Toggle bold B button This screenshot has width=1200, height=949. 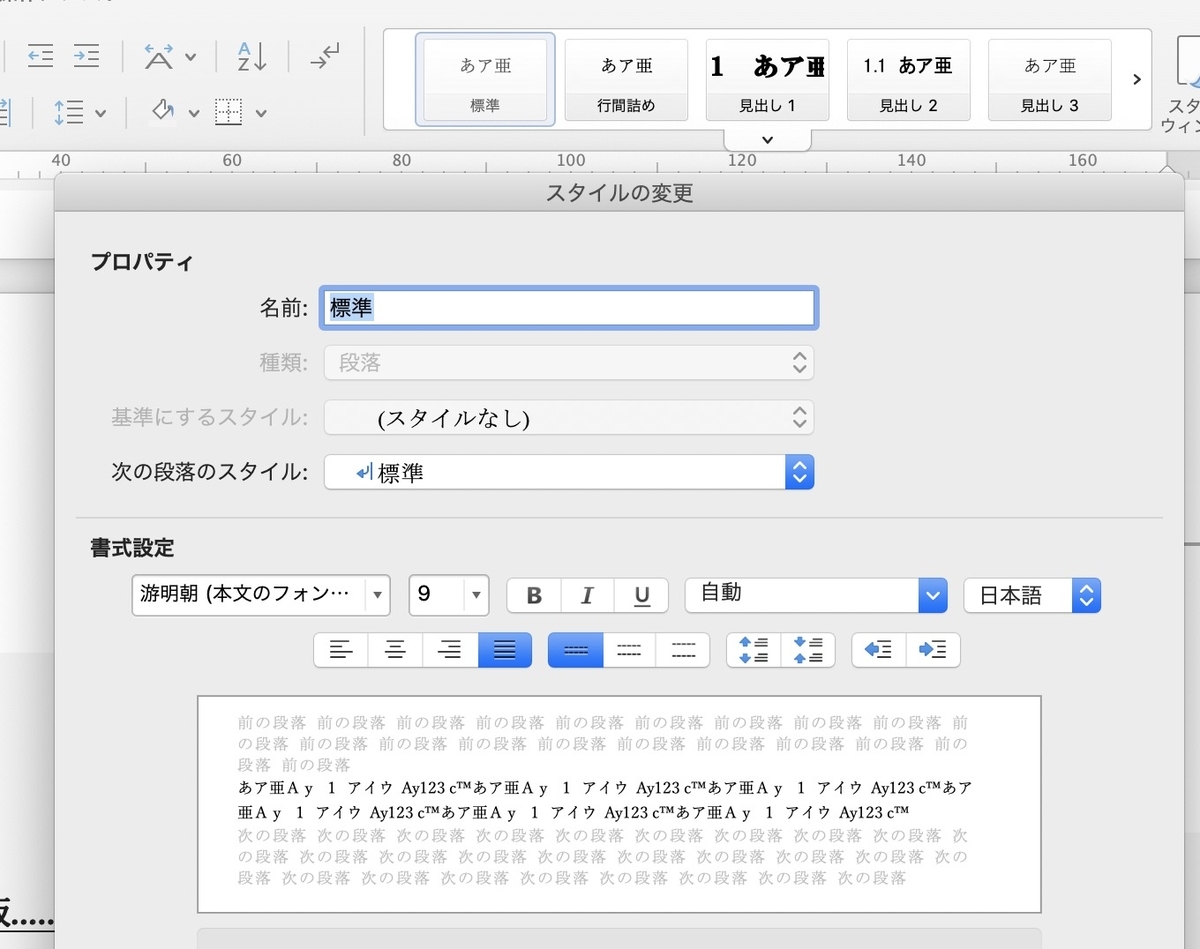534,596
